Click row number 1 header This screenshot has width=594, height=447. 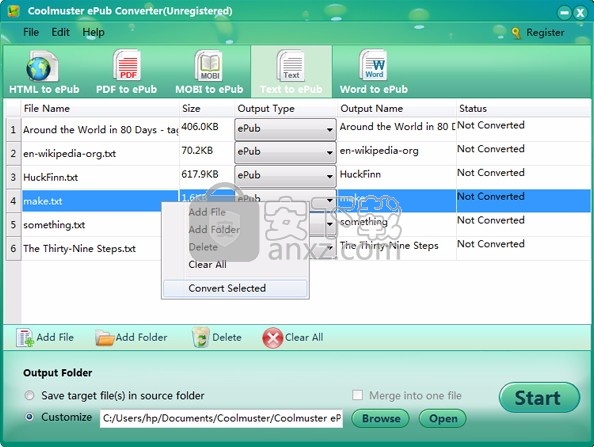click(x=14, y=130)
